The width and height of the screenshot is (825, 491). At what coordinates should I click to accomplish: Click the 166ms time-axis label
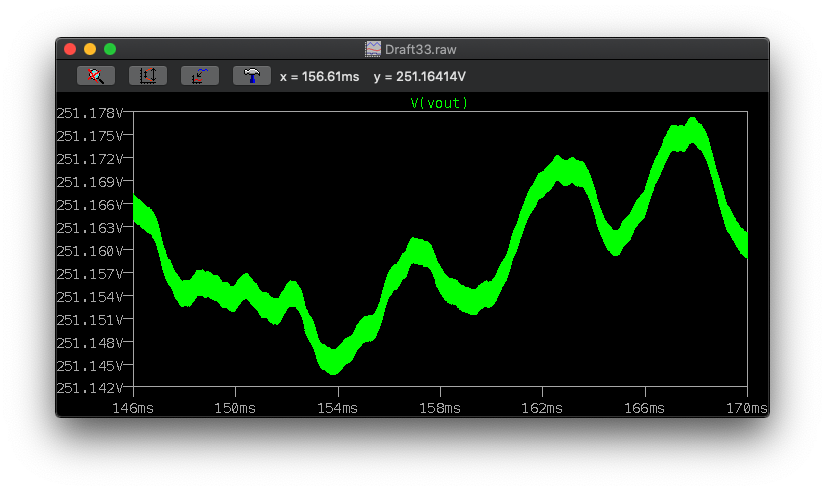(645, 408)
